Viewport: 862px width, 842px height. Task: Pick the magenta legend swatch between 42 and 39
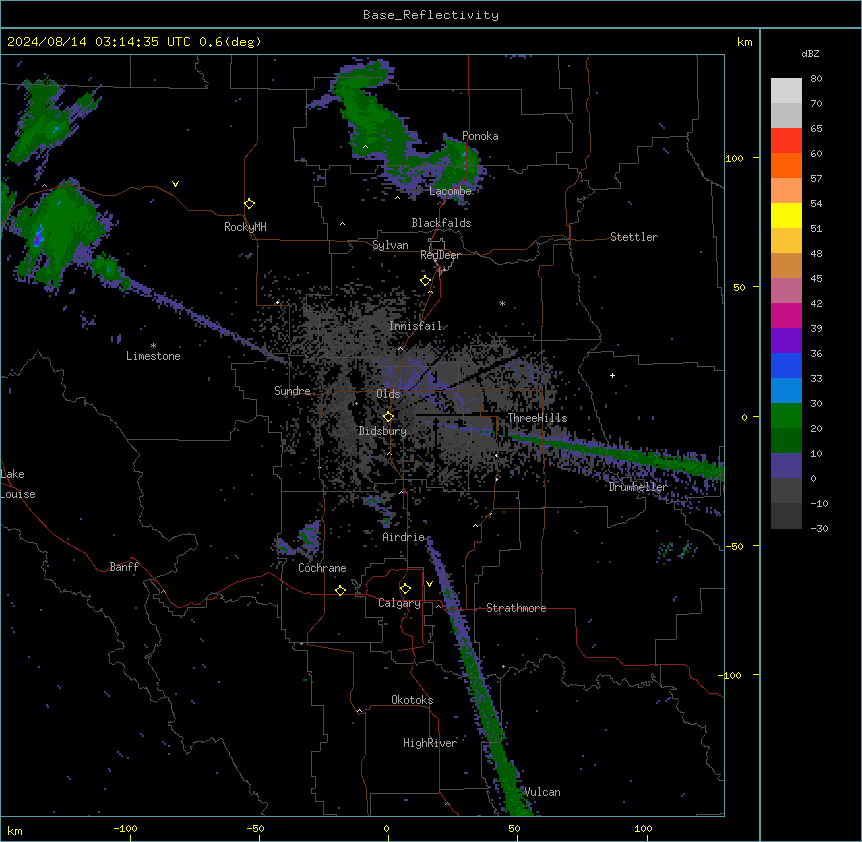786,316
